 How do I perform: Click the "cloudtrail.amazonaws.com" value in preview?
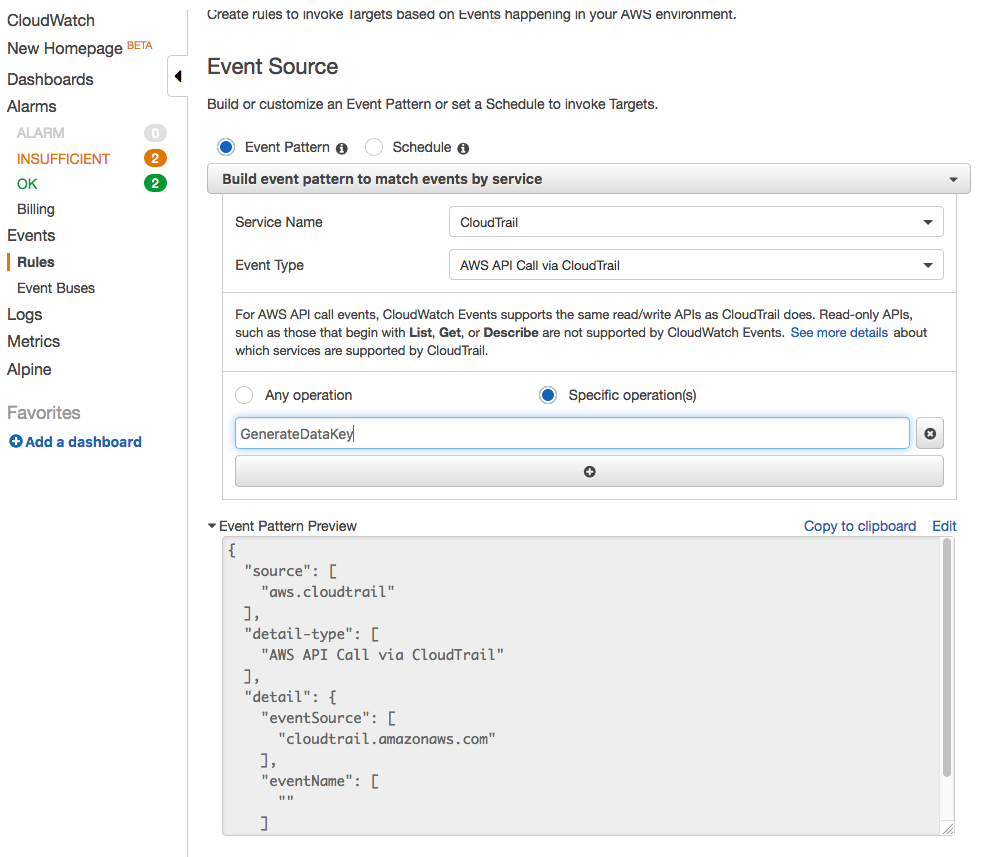pyautogui.click(x=387, y=739)
